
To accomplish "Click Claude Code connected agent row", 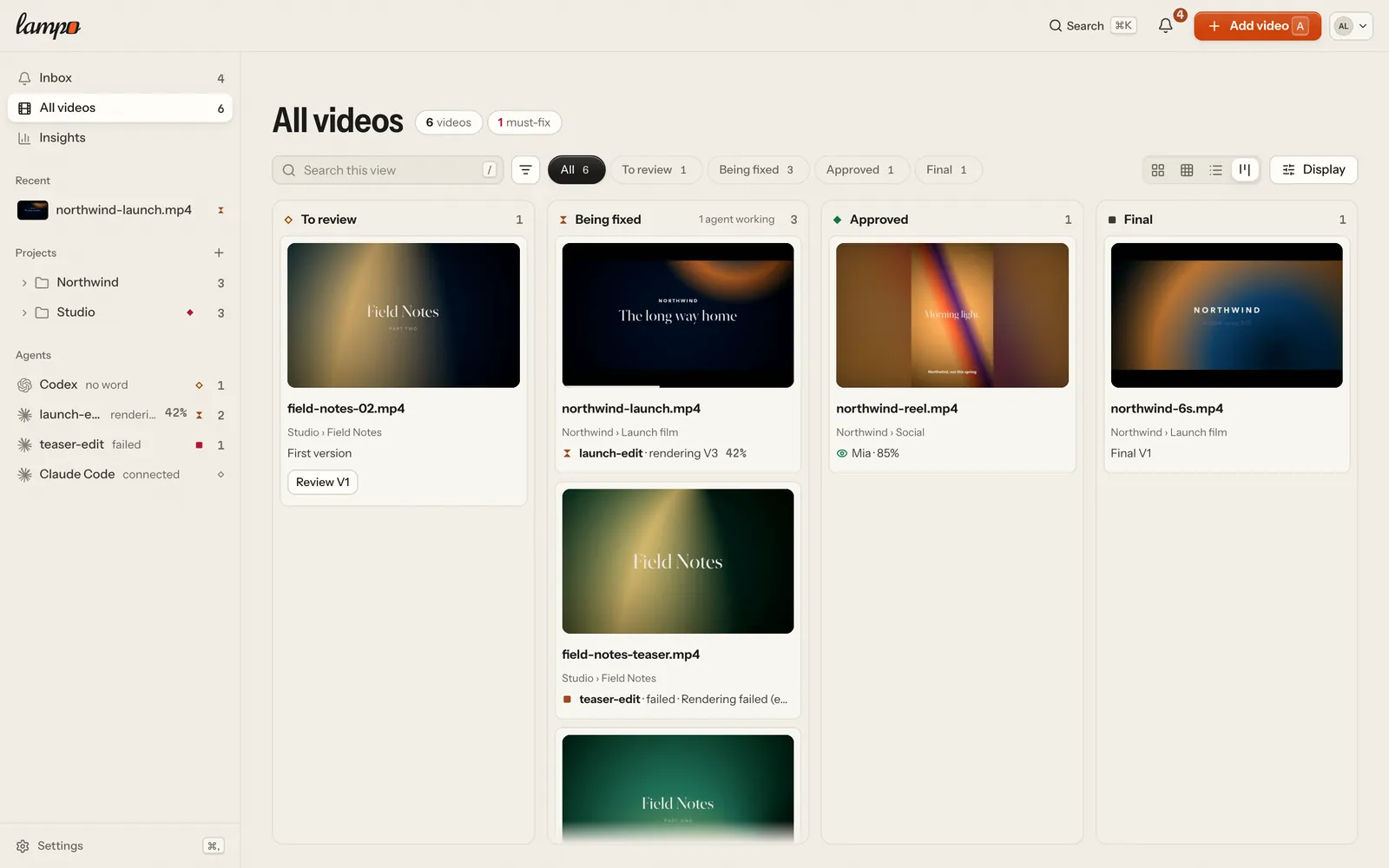I will (120, 474).
